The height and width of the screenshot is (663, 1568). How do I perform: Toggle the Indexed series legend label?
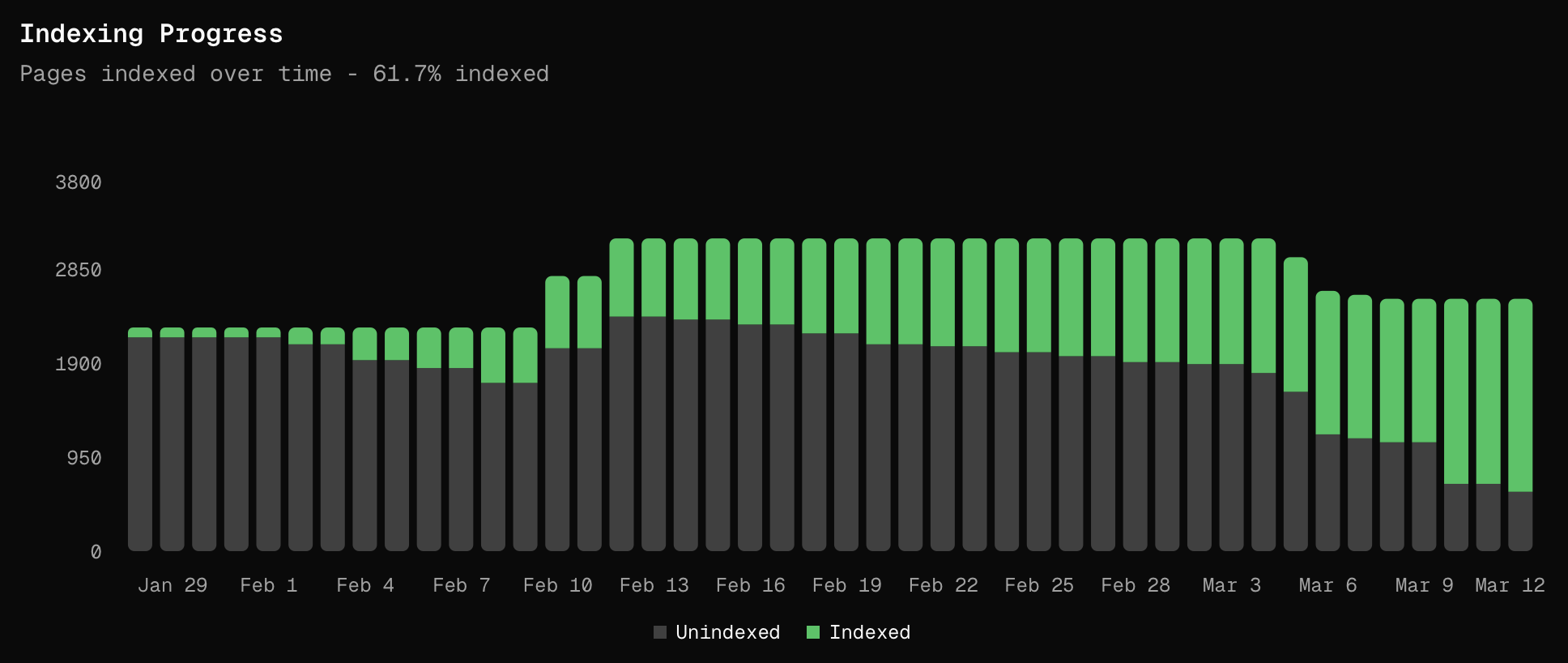click(x=869, y=632)
